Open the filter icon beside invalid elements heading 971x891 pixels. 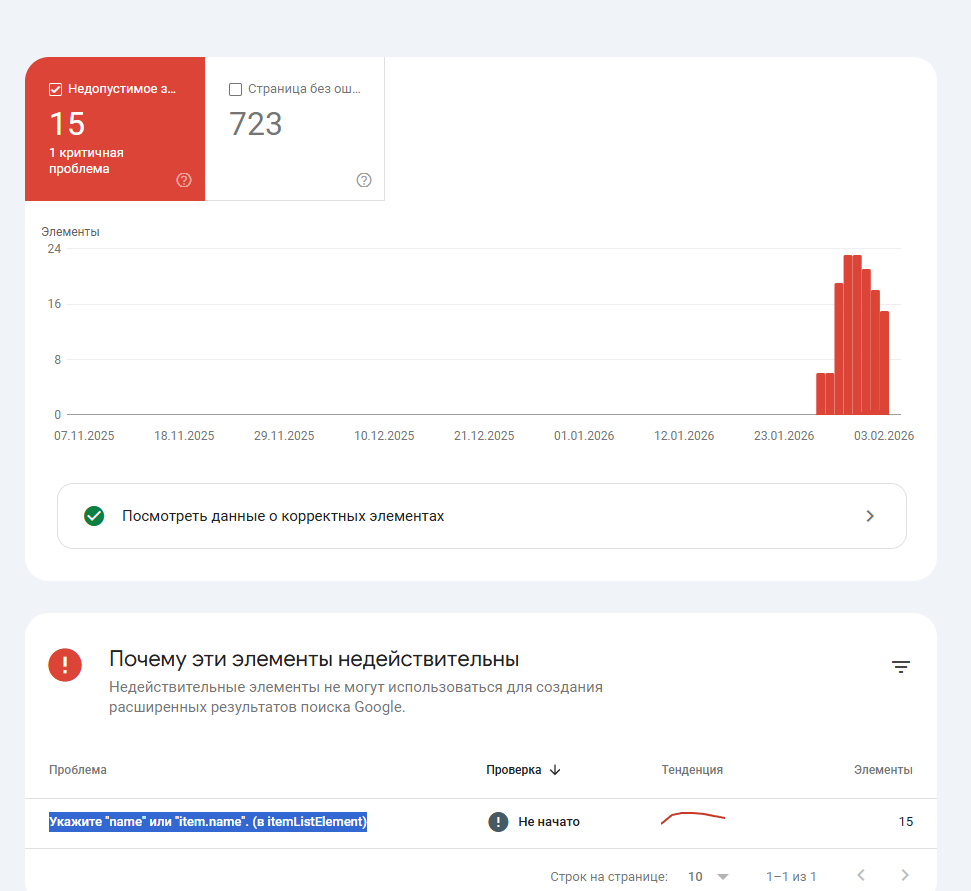point(900,667)
